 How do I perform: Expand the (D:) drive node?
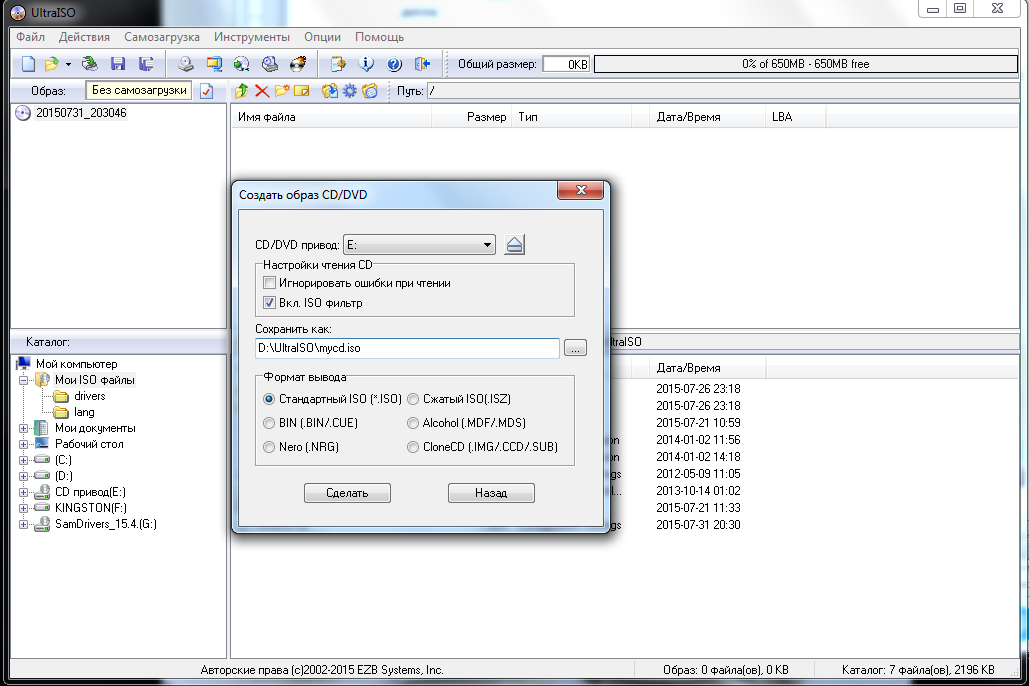[x=24, y=476]
